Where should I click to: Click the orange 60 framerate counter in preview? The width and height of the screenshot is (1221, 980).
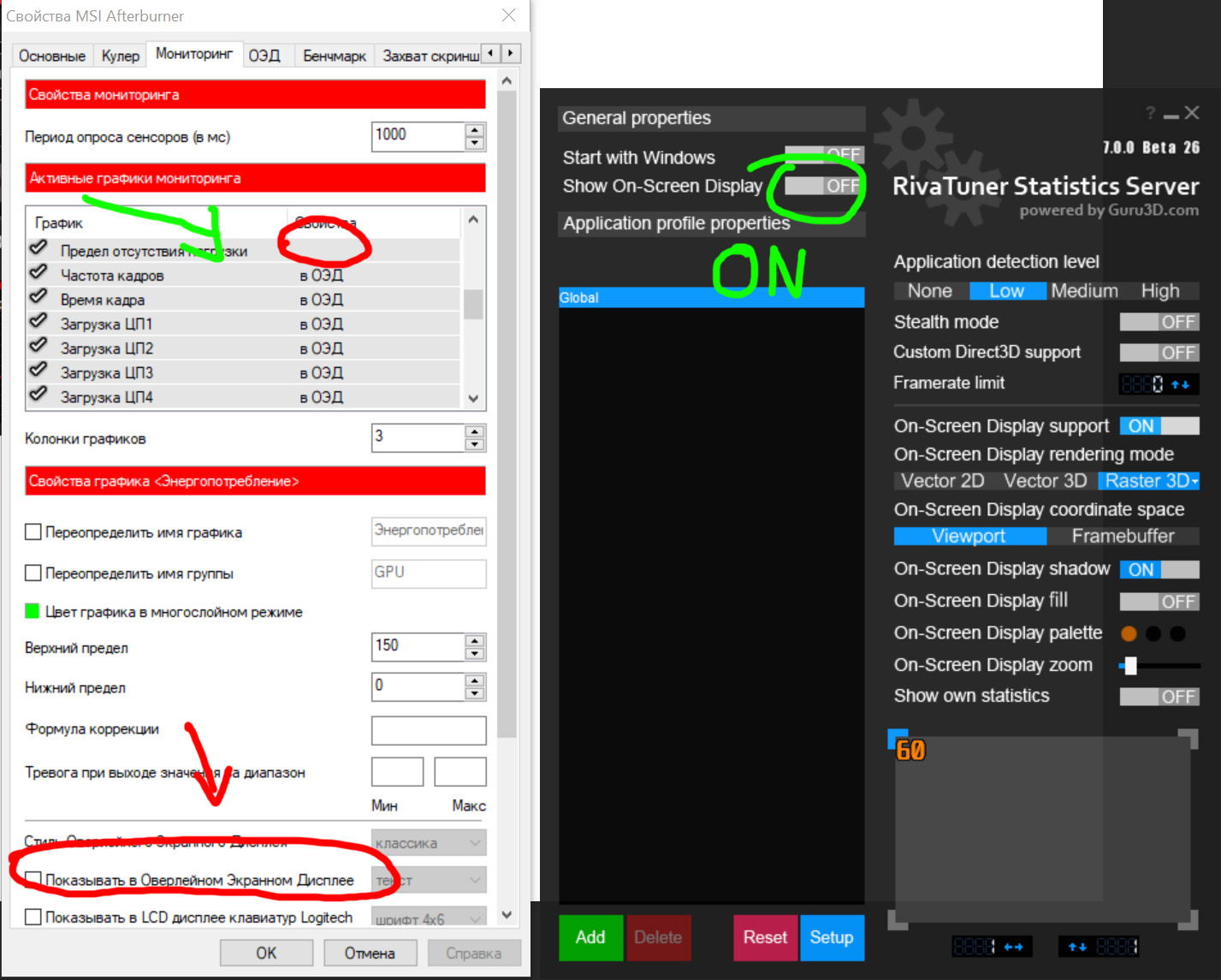point(910,751)
